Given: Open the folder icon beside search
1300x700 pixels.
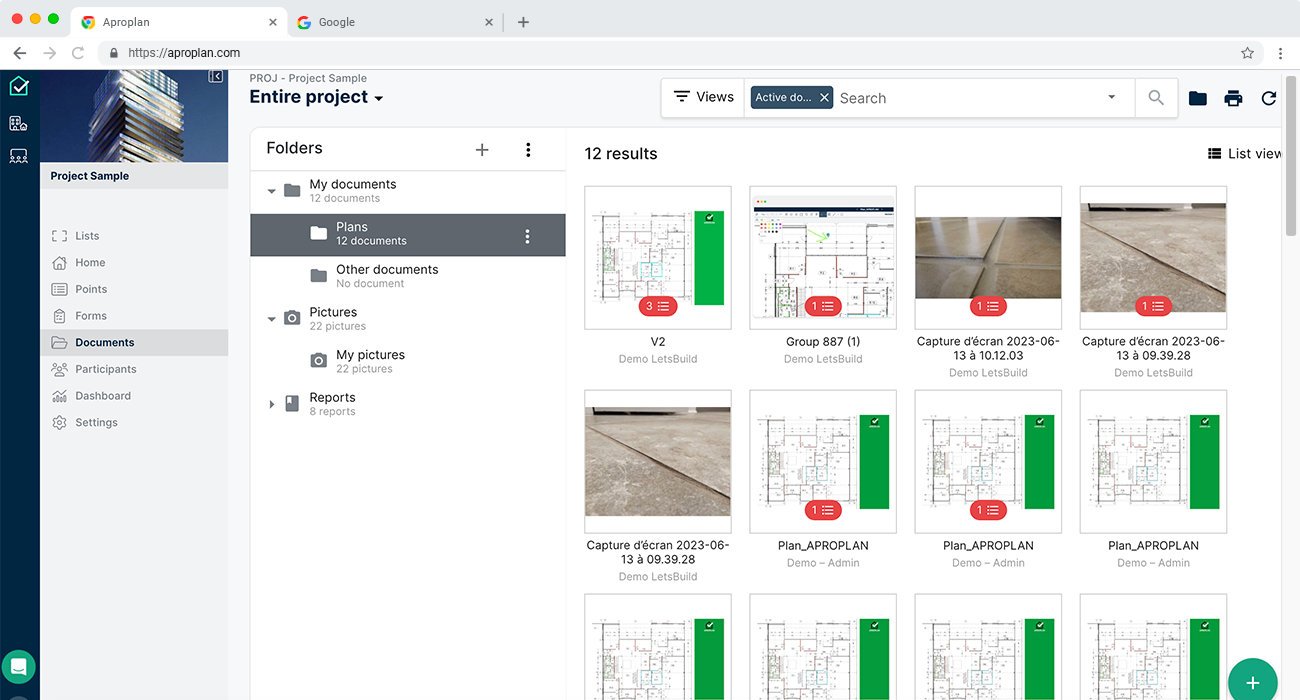Looking at the screenshot, I should [1197, 98].
